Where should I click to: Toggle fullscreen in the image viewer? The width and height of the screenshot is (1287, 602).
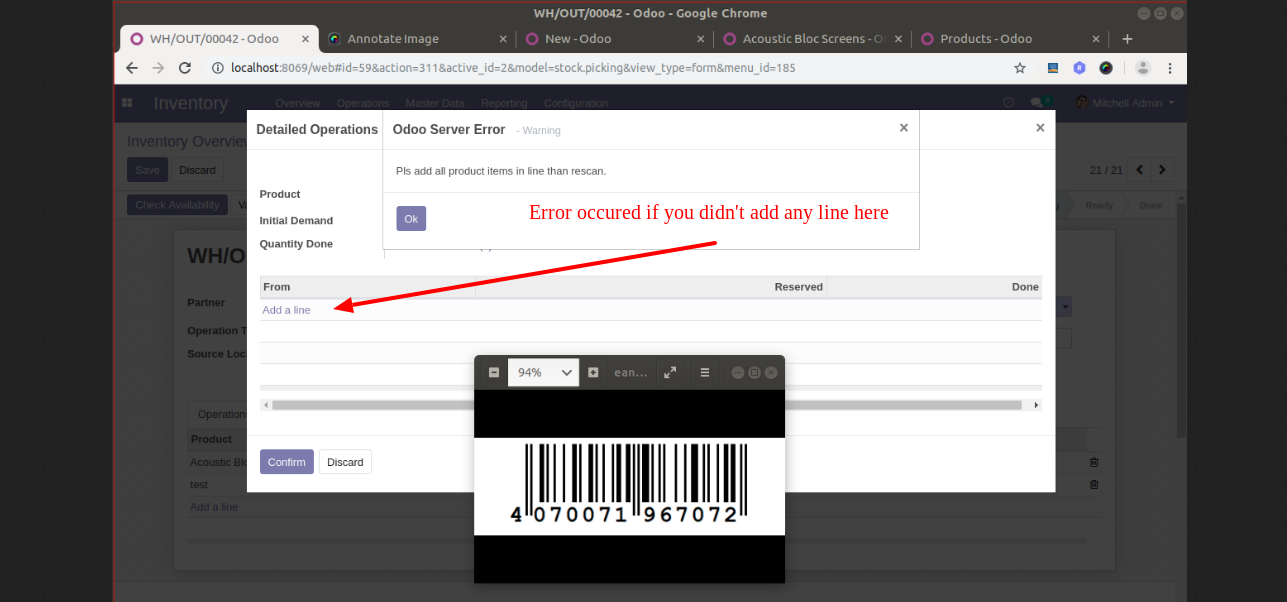pos(670,372)
